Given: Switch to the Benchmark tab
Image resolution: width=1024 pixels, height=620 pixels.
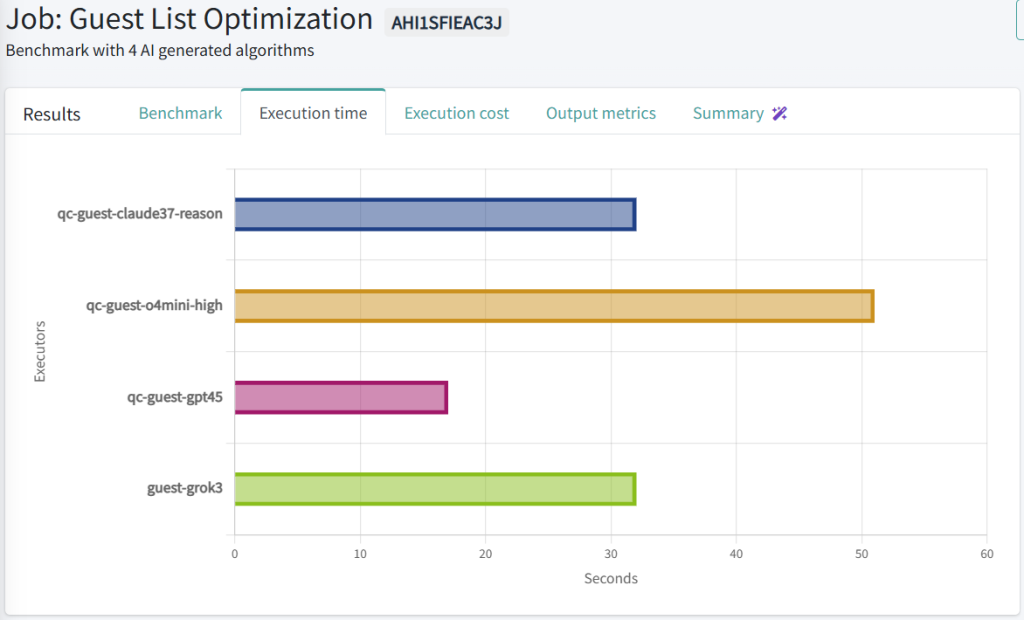Looking at the screenshot, I should tap(180, 113).
